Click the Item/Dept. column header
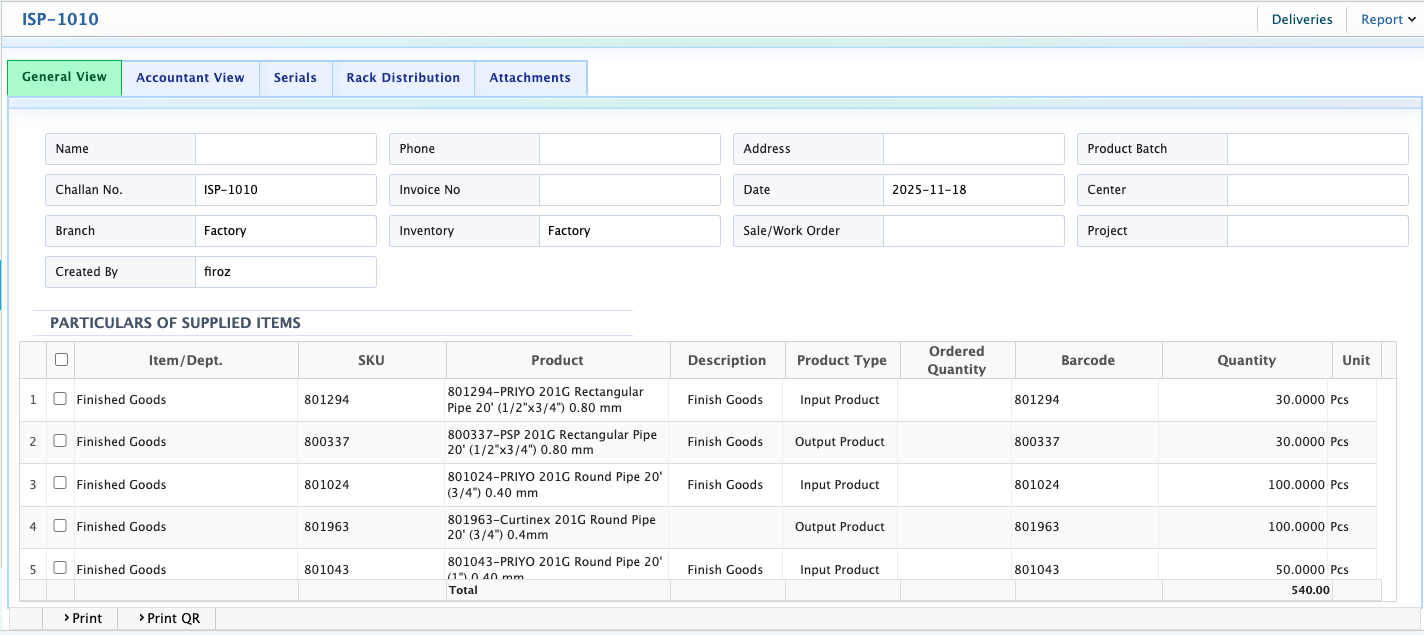This screenshot has height=635, width=1424. [186, 360]
